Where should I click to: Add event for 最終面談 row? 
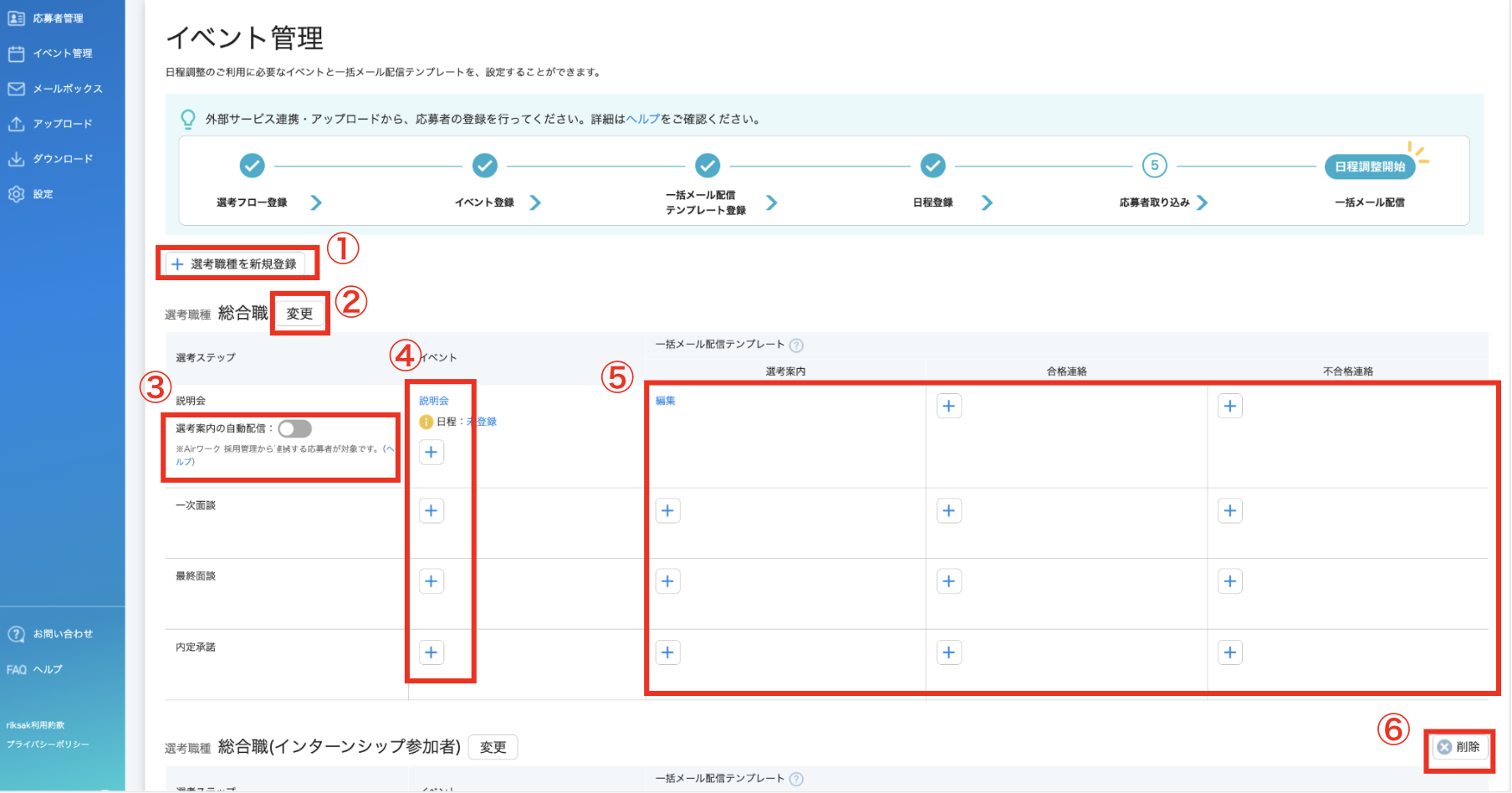coord(432,581)
